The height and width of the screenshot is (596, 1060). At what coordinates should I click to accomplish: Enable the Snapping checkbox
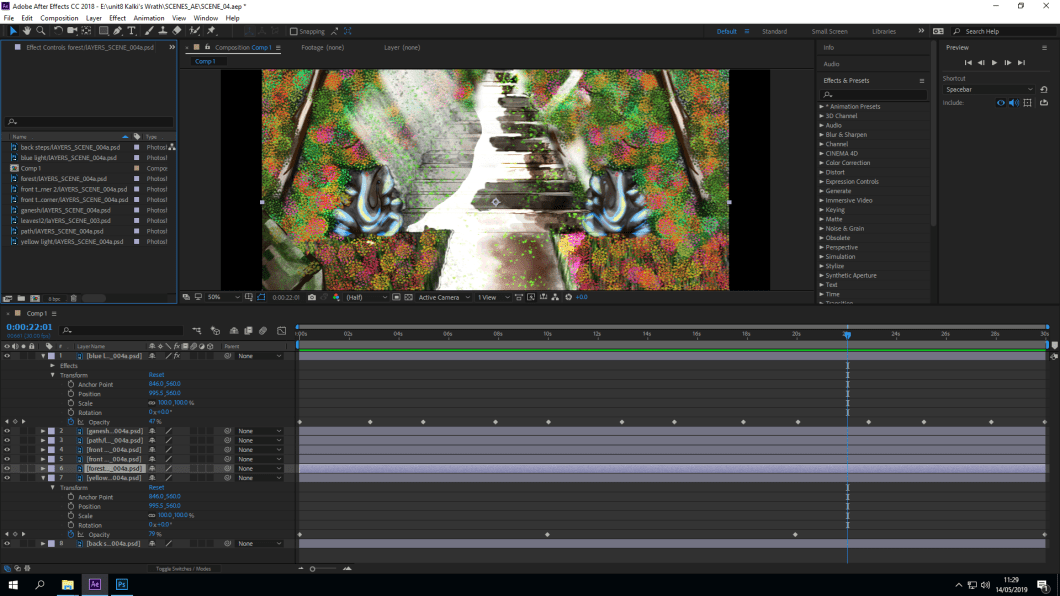[x=293, y=31]
